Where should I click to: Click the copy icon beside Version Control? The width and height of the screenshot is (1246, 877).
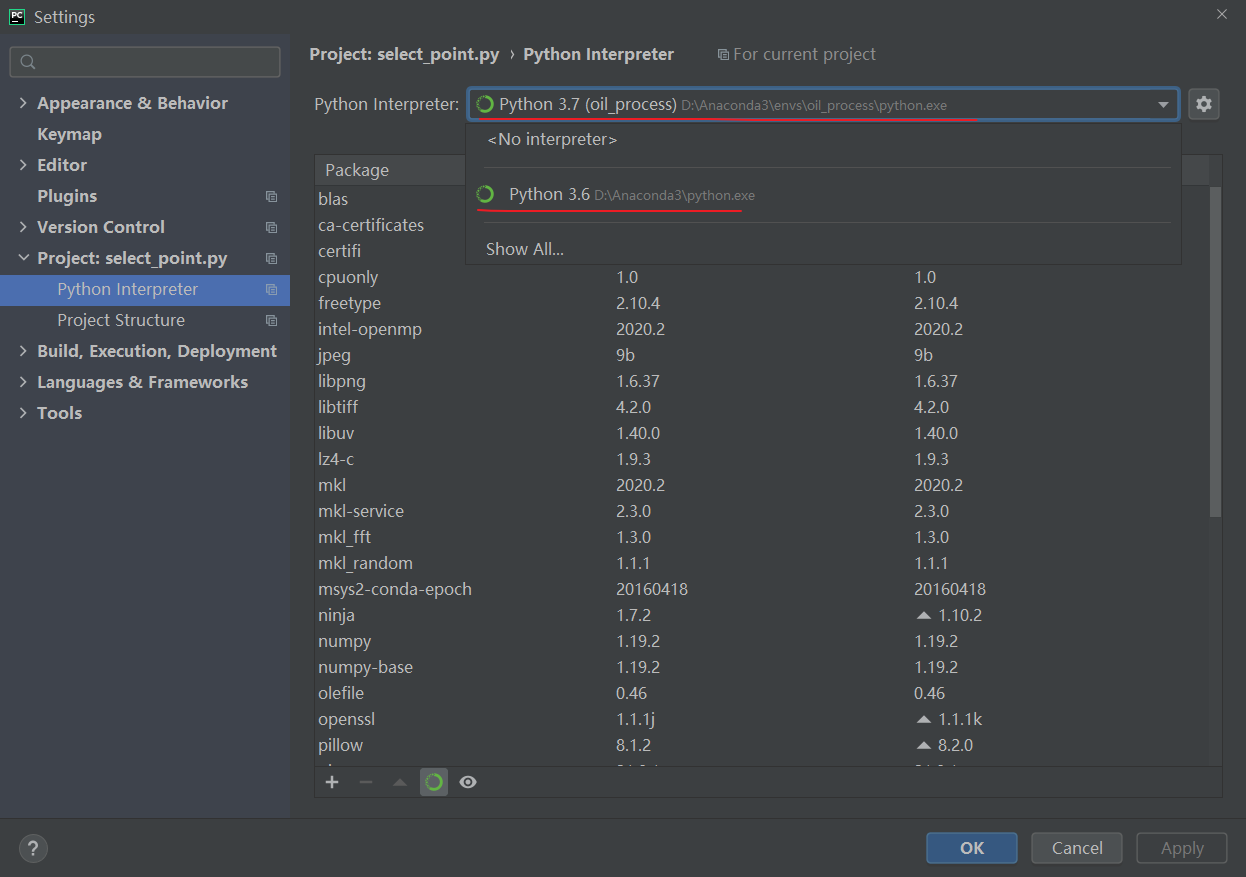point(271,227)
